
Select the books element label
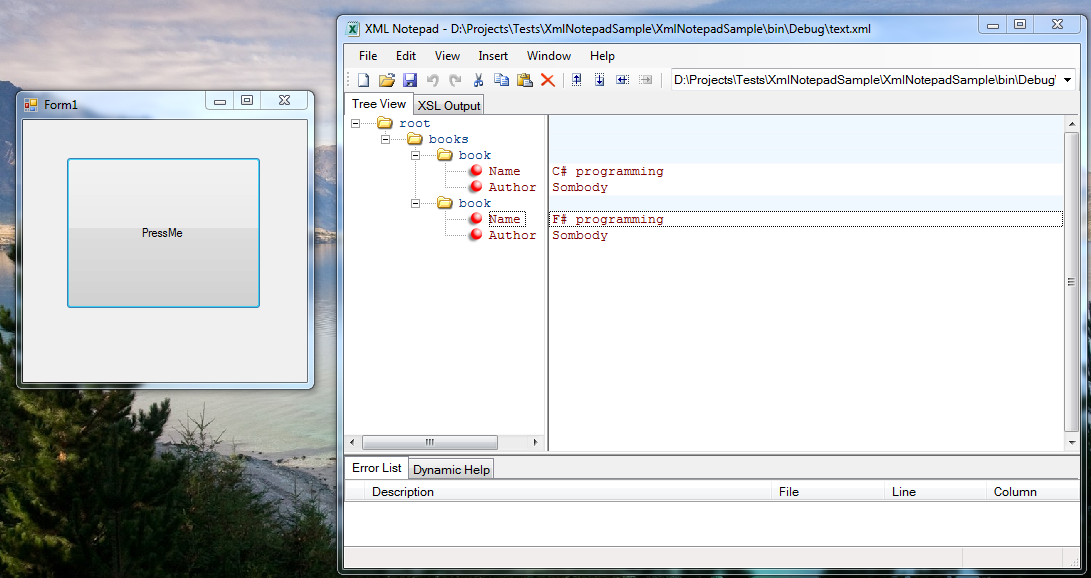coord(449,139)
